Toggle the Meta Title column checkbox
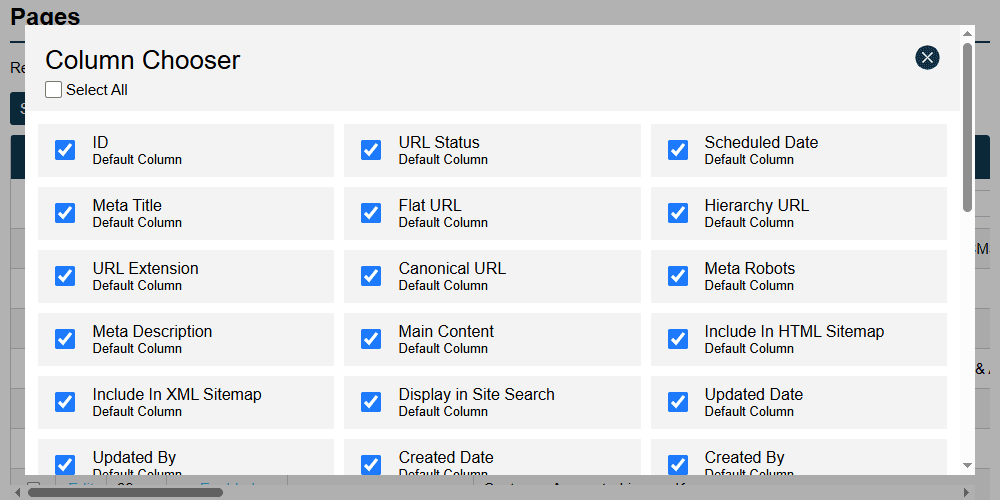Screen dimensions: 1000x500 click(x=65, y=213)
